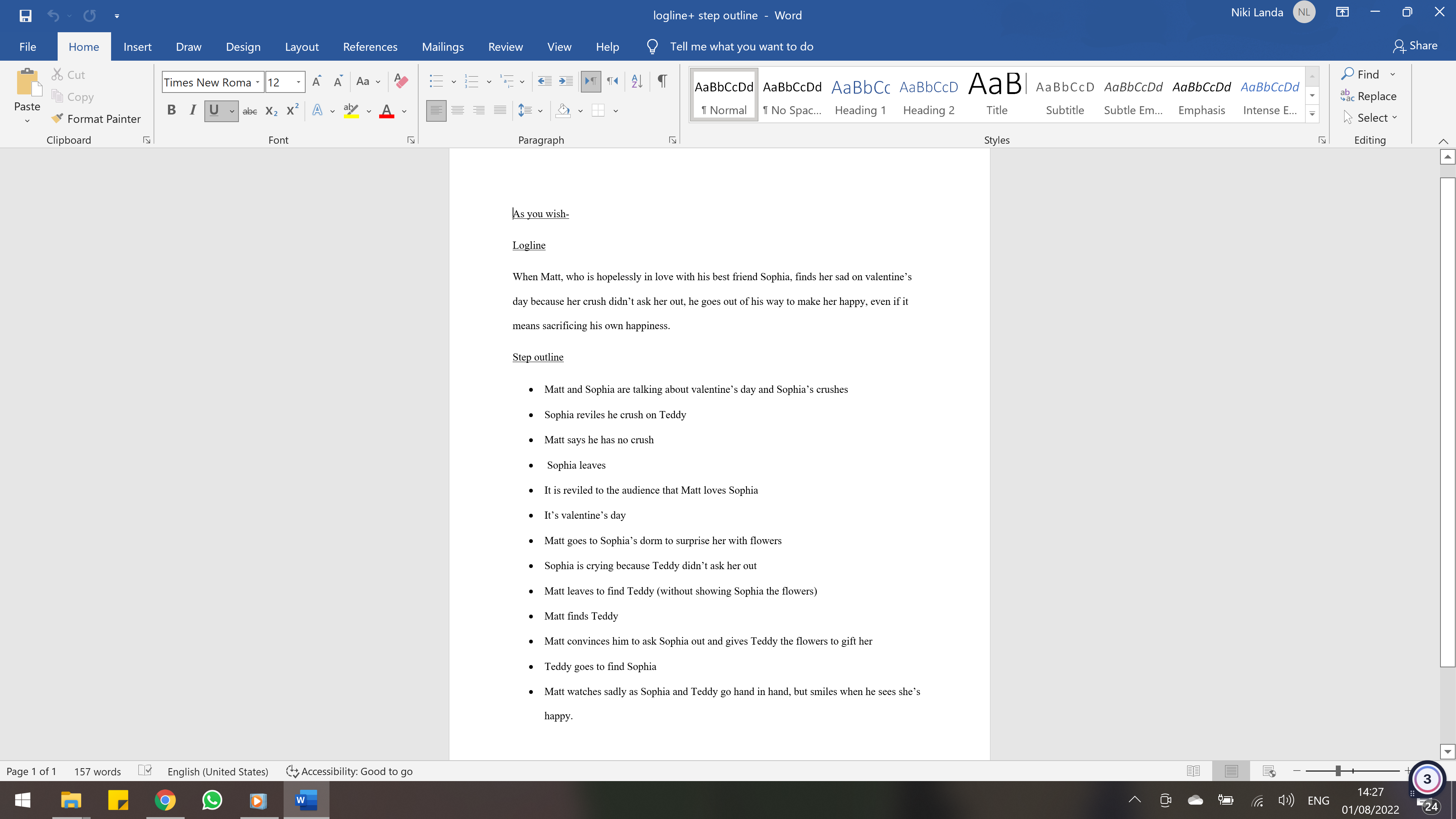
Task: Switch to Read Mode view icon
Action: [x=1193, y=771]
